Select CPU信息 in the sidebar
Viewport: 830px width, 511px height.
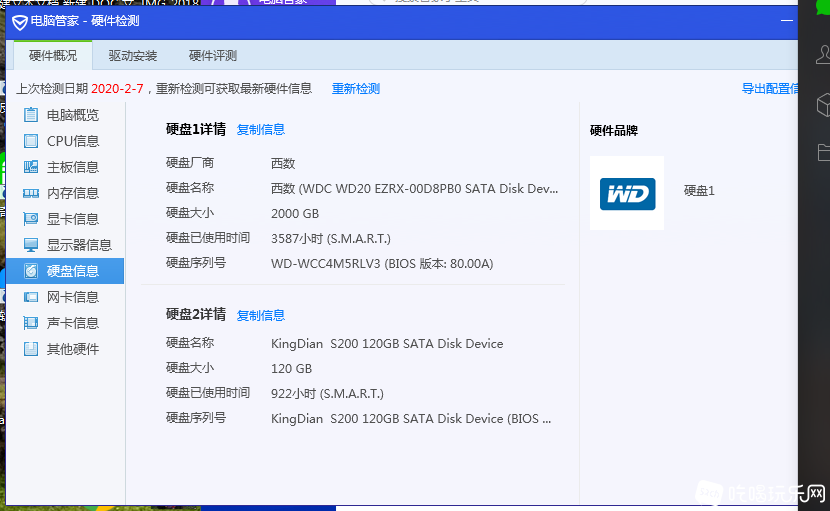(x=65, y=141)
